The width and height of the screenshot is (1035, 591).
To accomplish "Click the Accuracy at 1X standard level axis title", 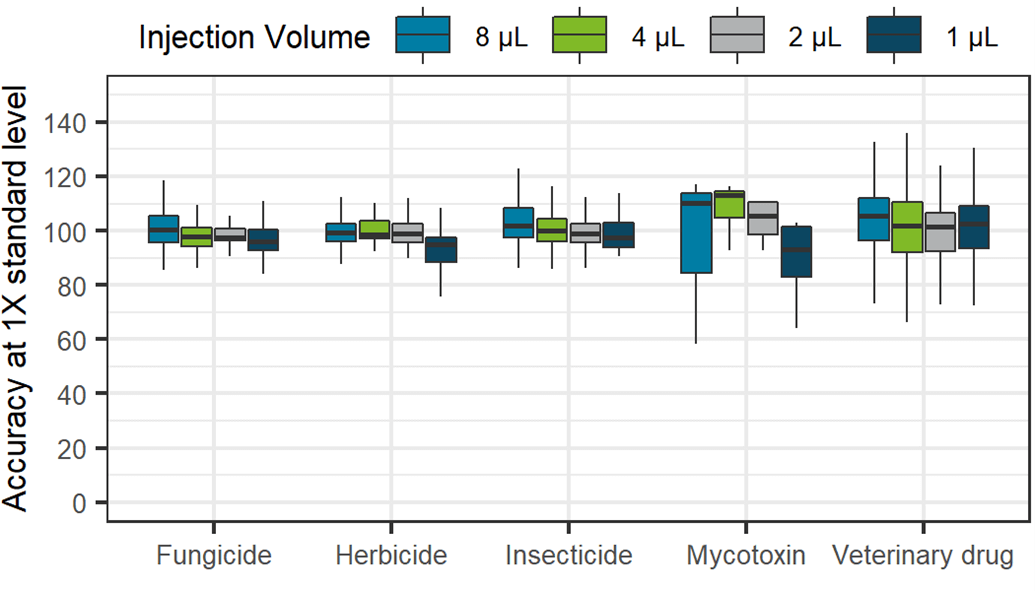I will 15,298.
